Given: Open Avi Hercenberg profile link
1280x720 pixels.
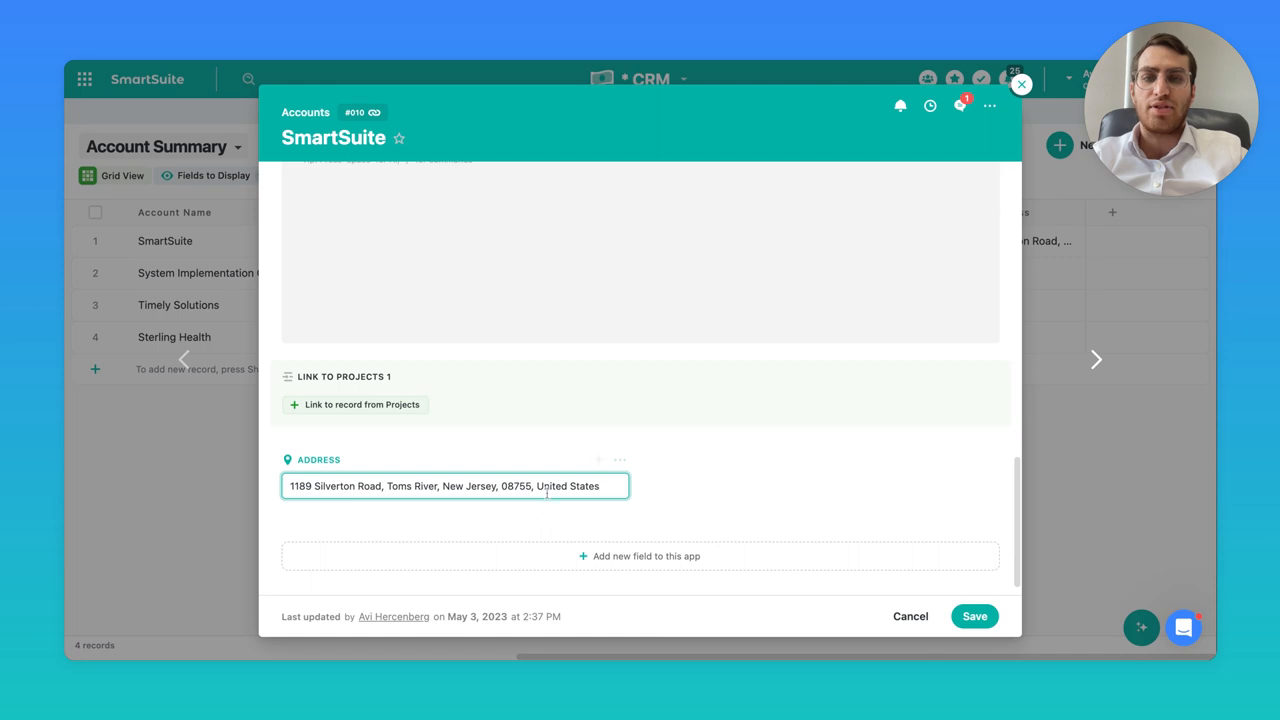Looking at the screenshot, I should pyautogui.click(x=394, y=617).
